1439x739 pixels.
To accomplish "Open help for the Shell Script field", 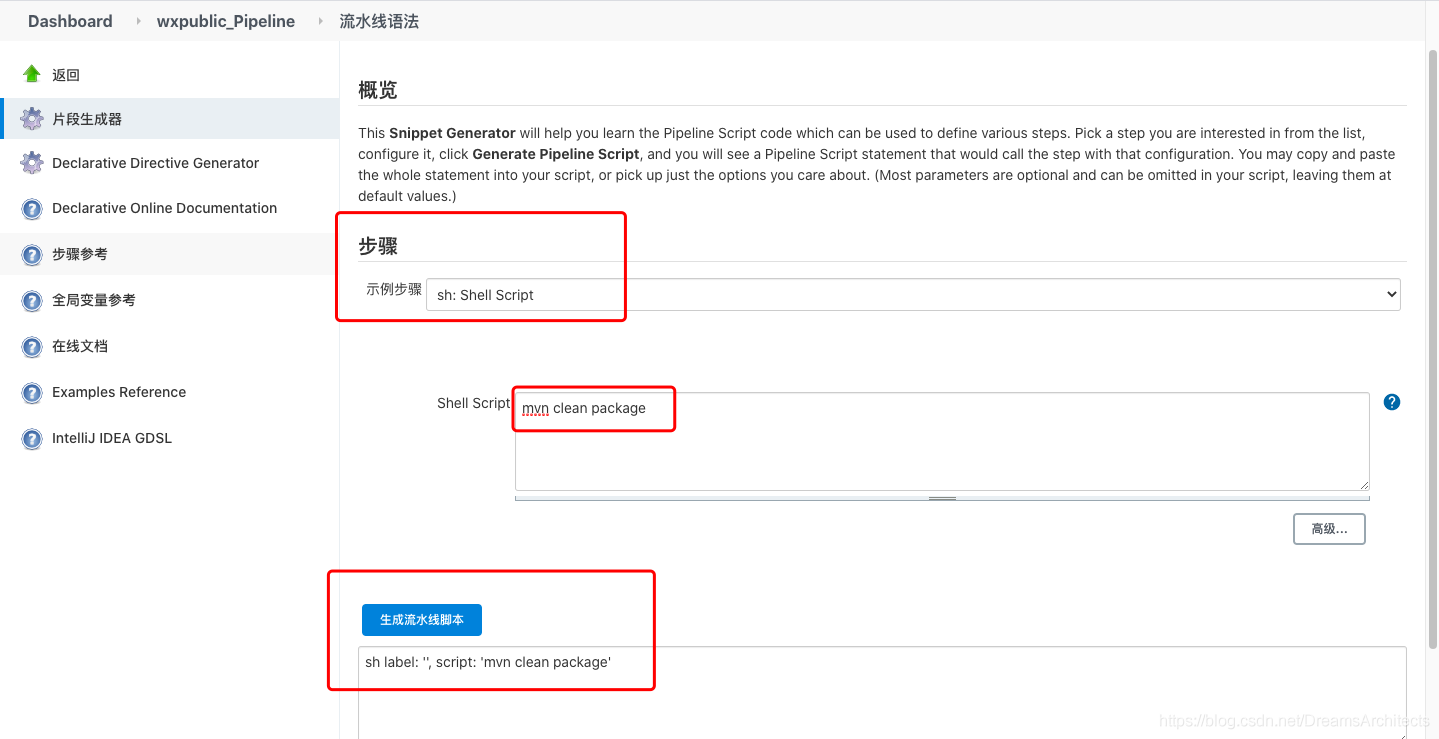I will click(x=1391, y=402).
